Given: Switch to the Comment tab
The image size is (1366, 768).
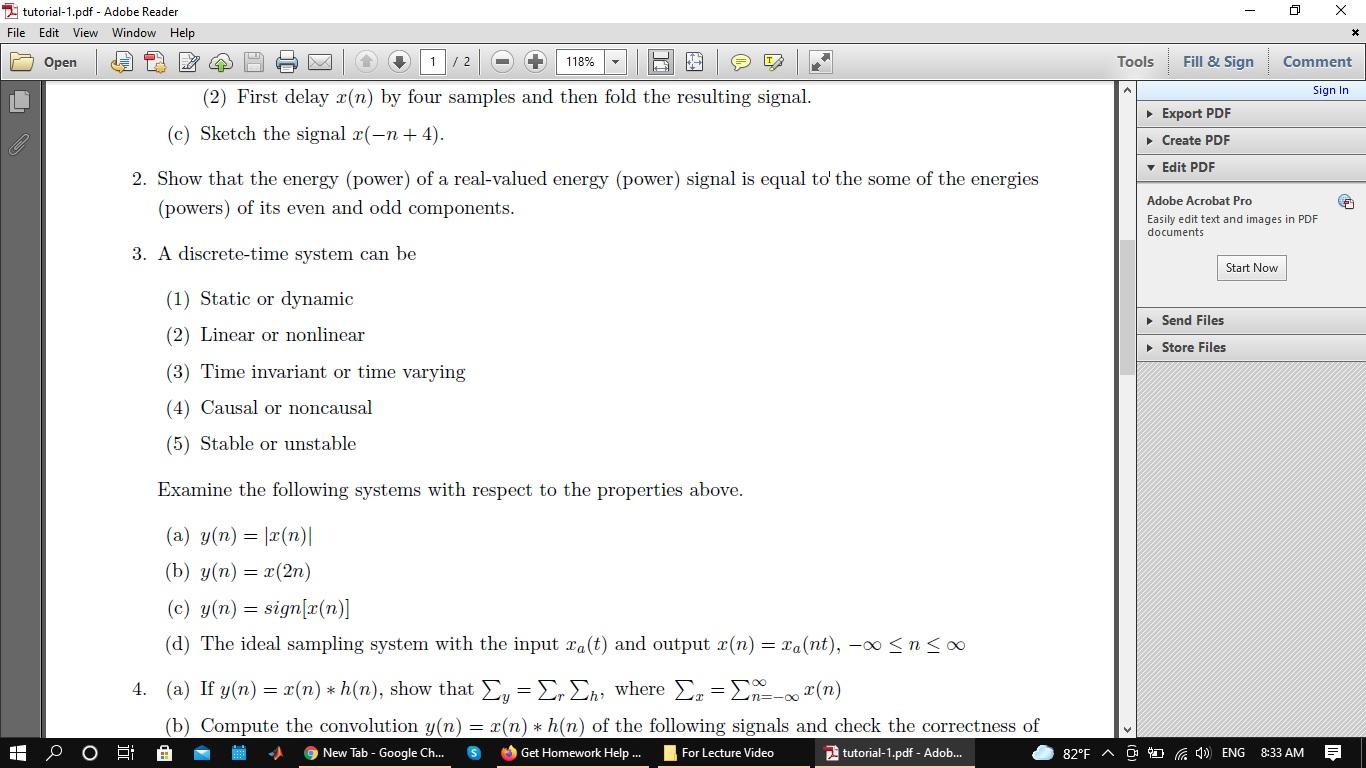Looking at the screenshot, I should [1316, 61].
